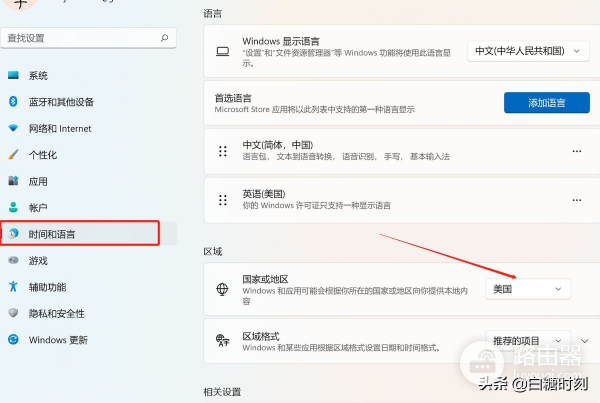600x403 pixels.
Task: Click the Accessibility figure icon
Action: pos(13,286)
